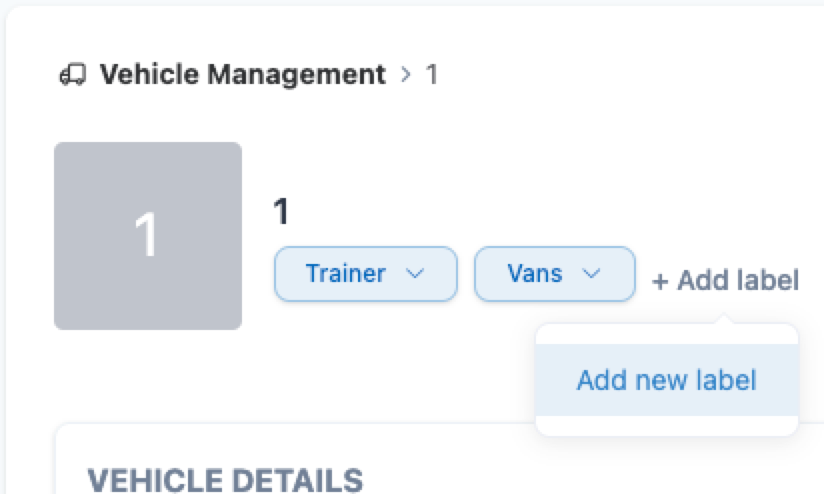Click the Vehicle Details section heading
This screenshot has width=824, height=494.
click(225, 480)
